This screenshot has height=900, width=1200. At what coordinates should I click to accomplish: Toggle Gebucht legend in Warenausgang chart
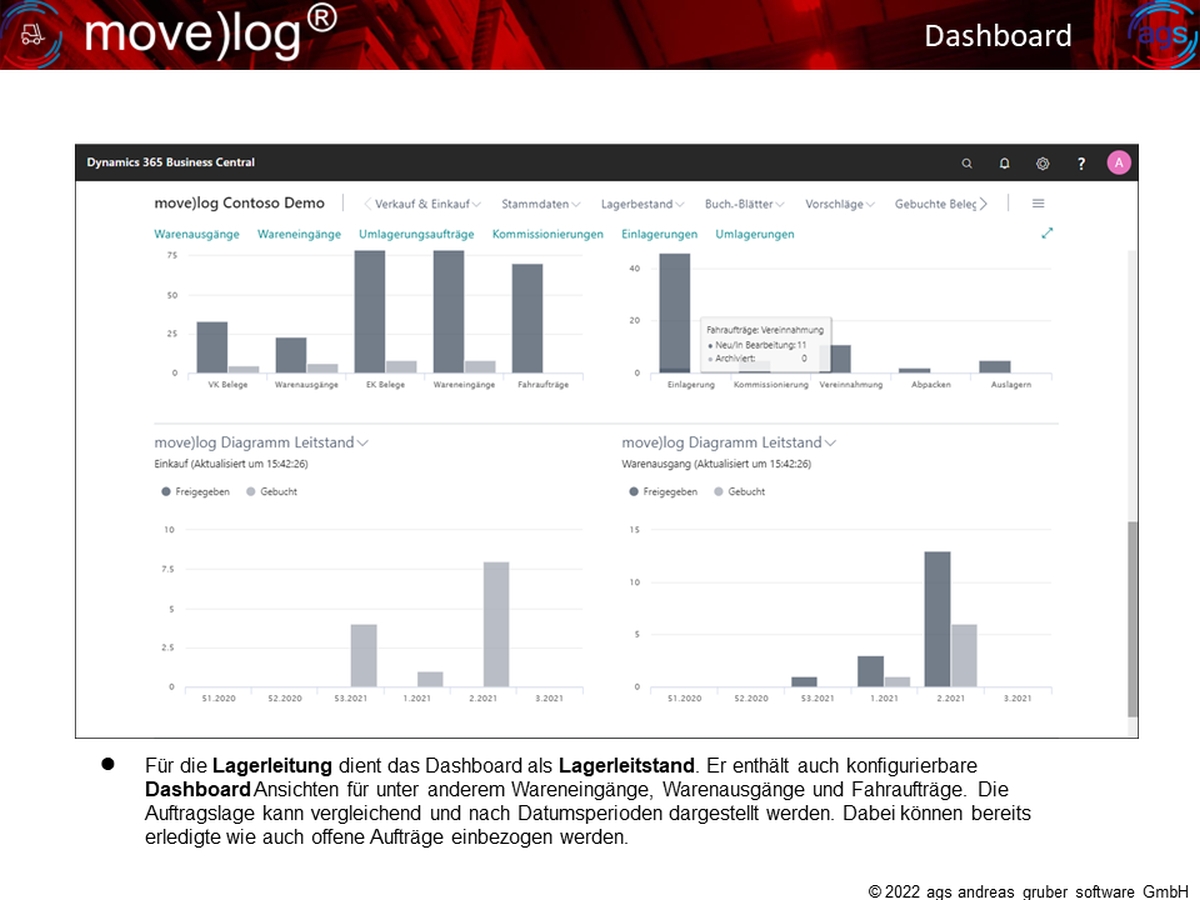(739, 492)
